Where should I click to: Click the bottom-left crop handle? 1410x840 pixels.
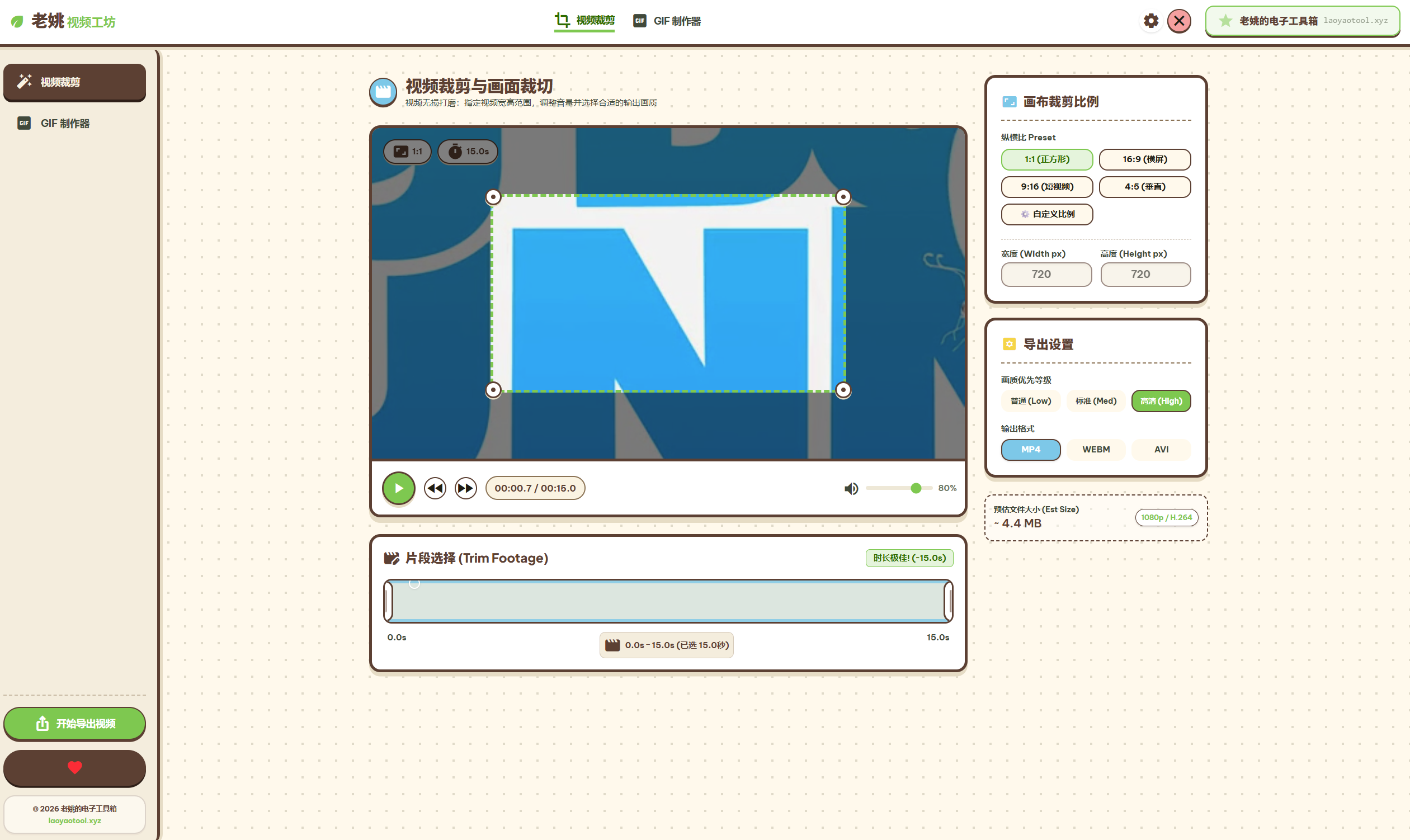point(493,390)
